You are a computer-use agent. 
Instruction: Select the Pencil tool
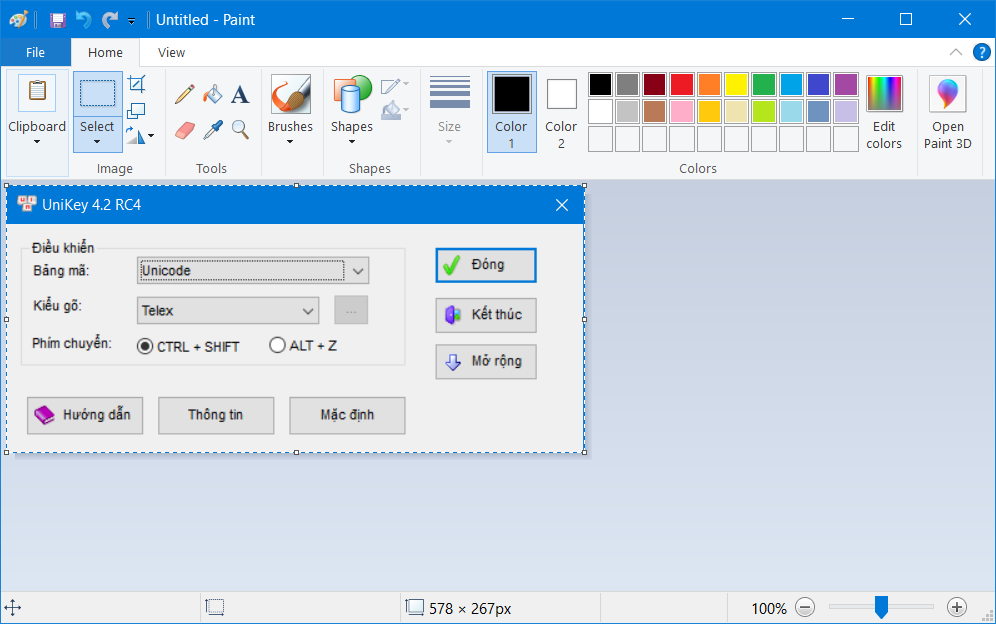pos(184,94)
